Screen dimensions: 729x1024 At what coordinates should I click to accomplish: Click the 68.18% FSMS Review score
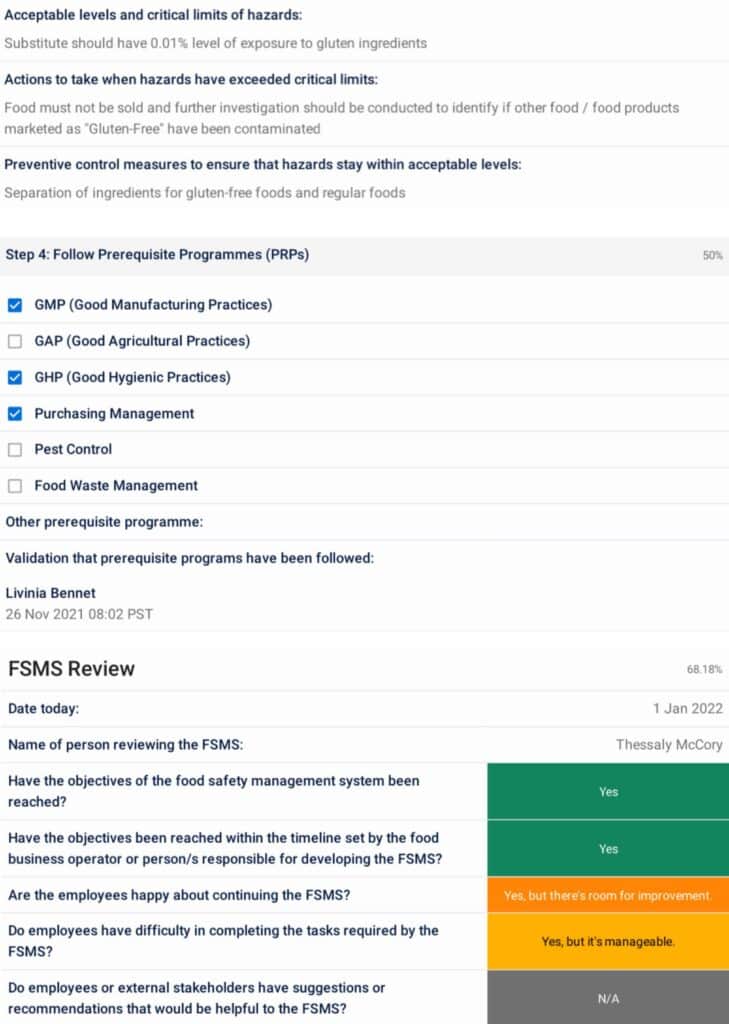(x=704, y=669)
